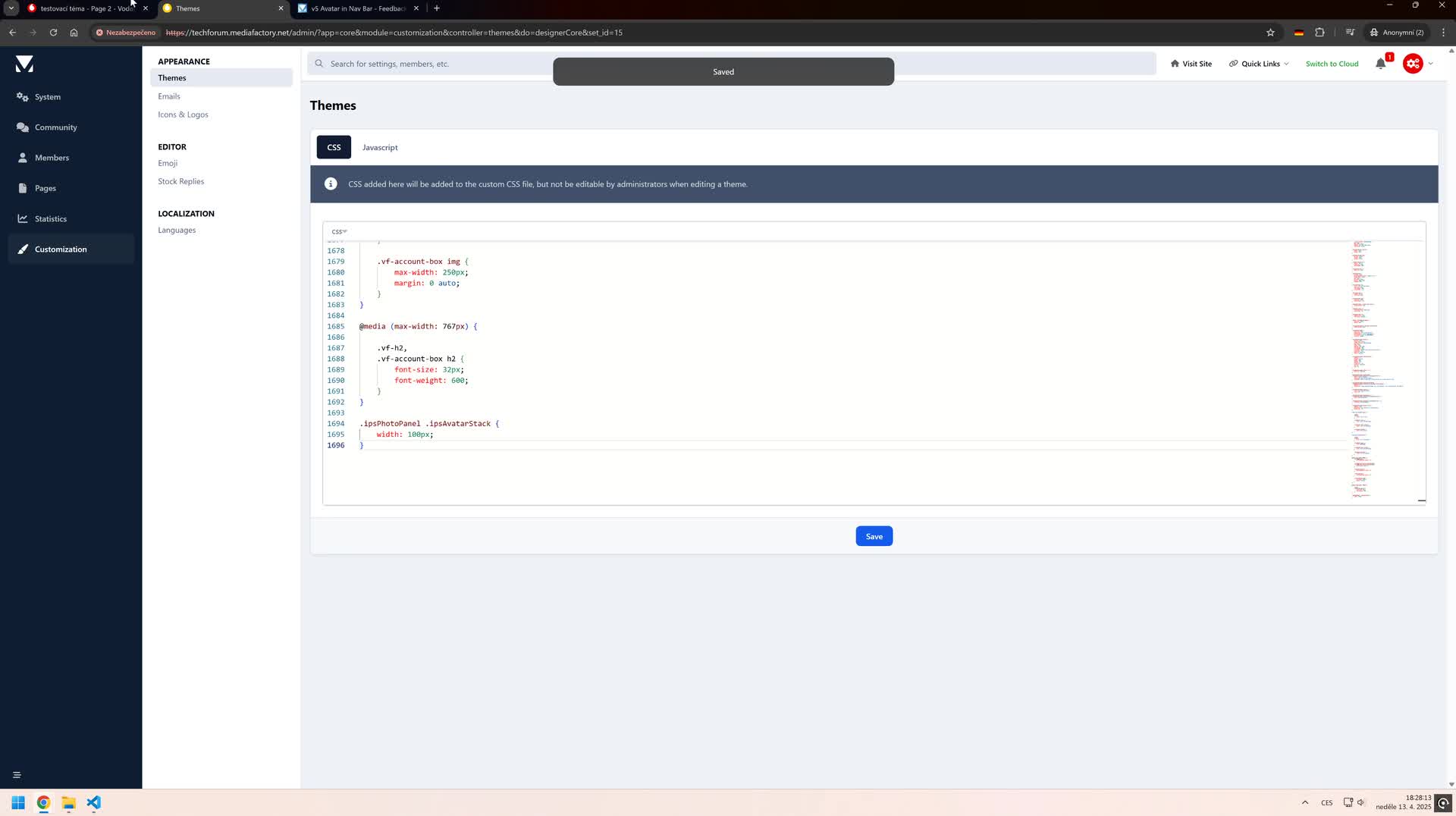Click the code editor minimap

[1385, 369]
